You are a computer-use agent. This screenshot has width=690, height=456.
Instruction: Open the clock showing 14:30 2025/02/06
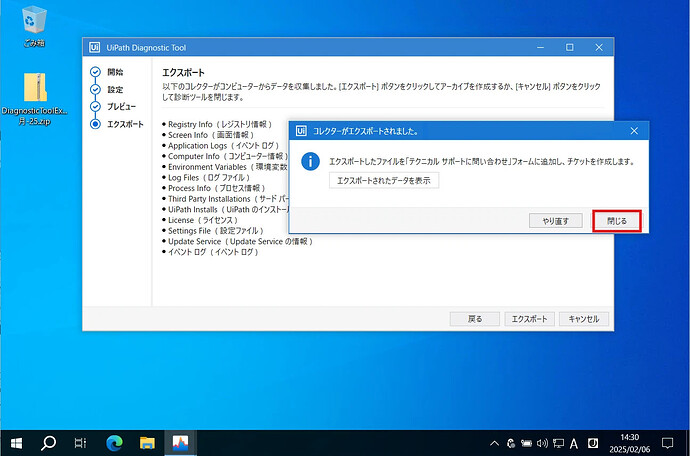coord(629,443)
